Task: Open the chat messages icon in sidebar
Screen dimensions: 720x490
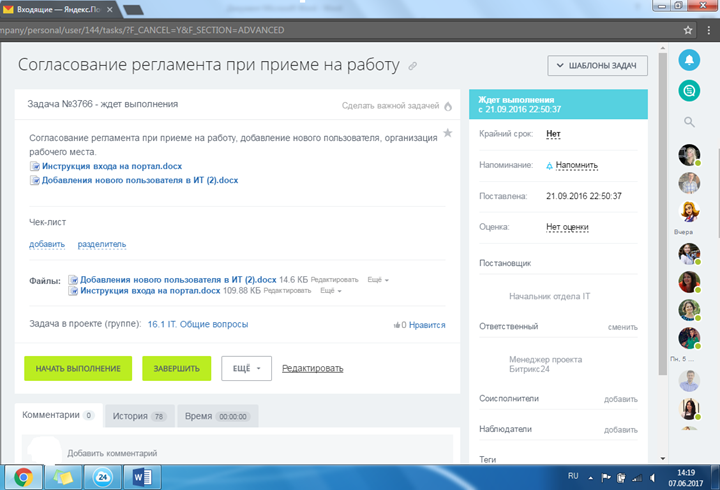Action: point(688,91)
